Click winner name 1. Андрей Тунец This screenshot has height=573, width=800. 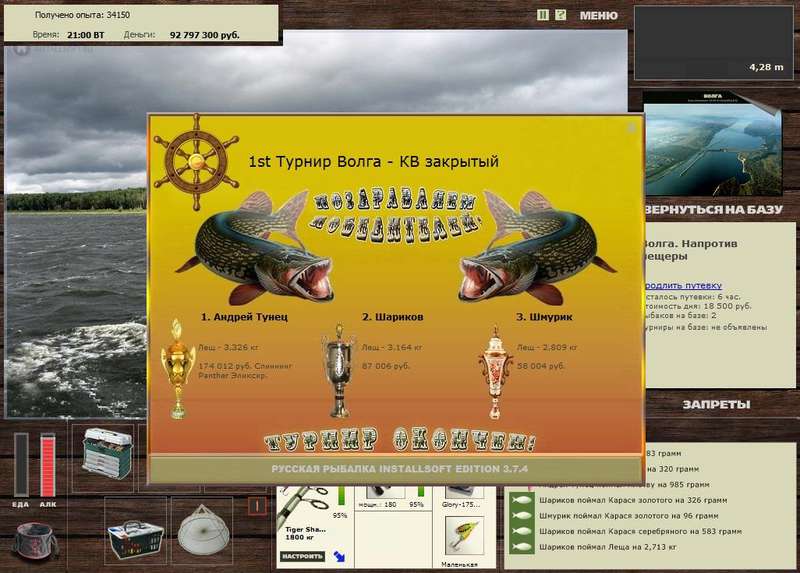click(x=244, y=317)
